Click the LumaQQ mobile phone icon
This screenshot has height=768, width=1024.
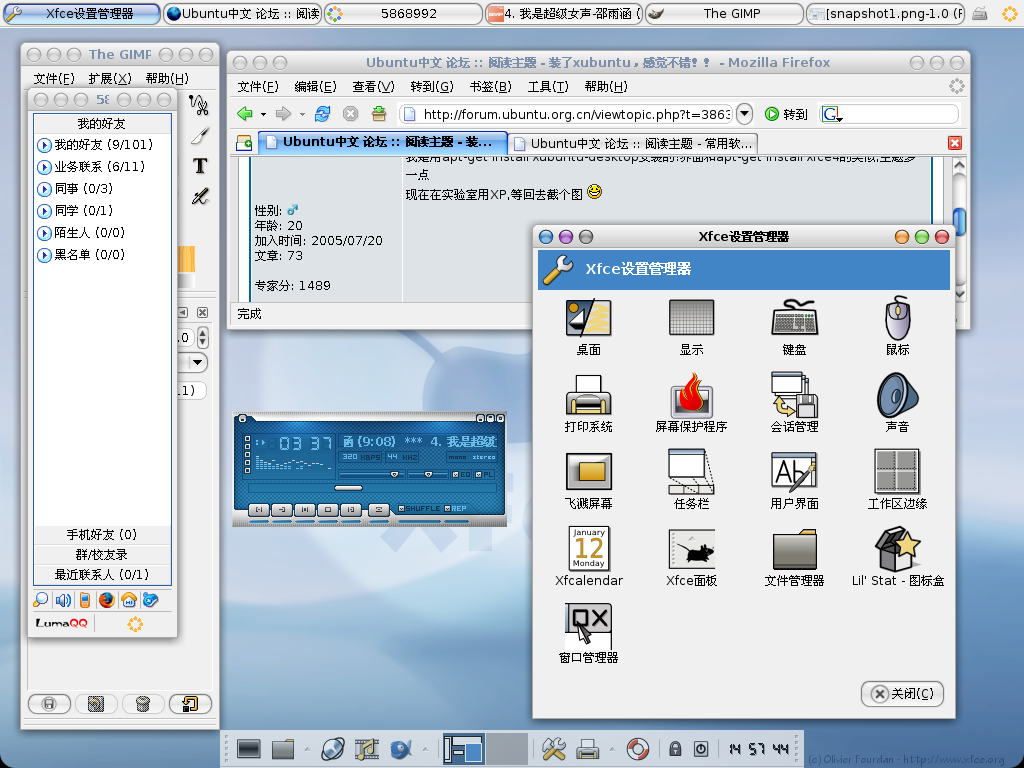click(x=84, y=600)
